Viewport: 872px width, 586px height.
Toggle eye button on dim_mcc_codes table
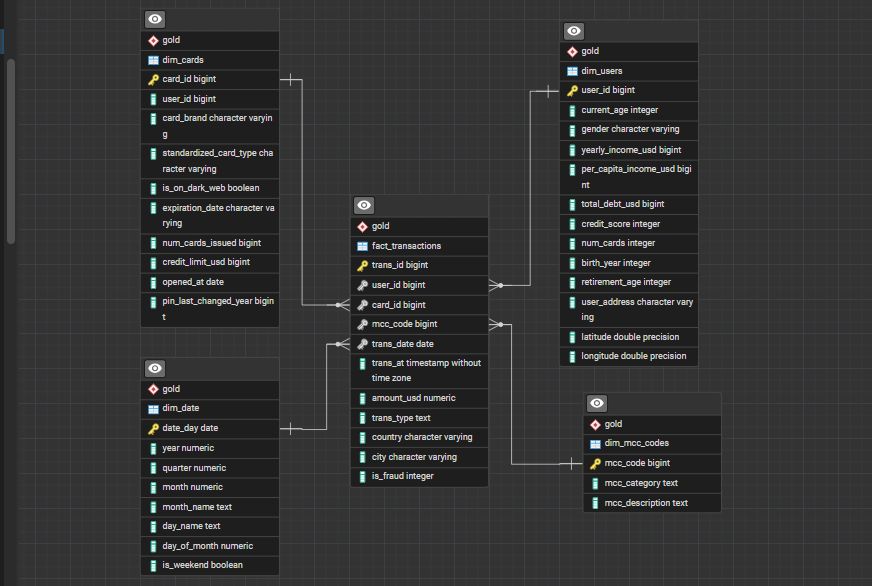tap(597, 403)
